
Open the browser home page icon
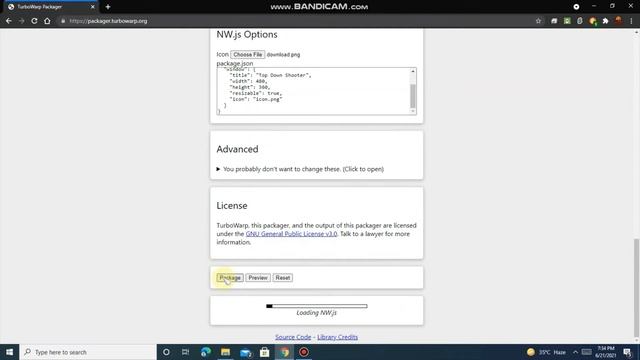click(x=47, y=21)
